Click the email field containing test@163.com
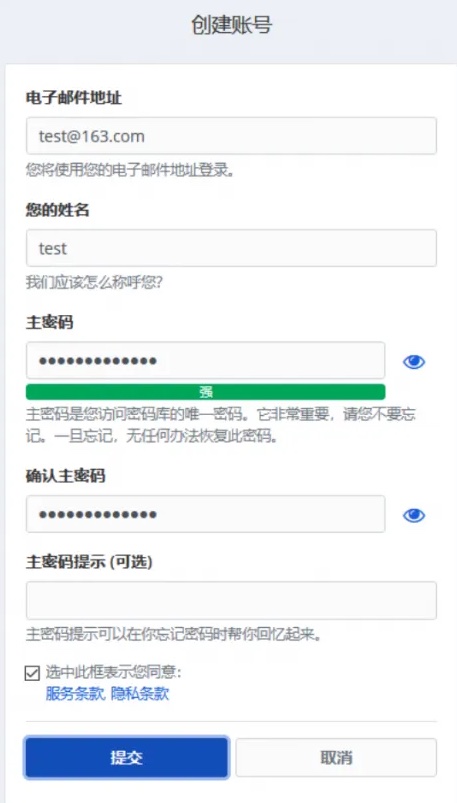 [231, 136]
